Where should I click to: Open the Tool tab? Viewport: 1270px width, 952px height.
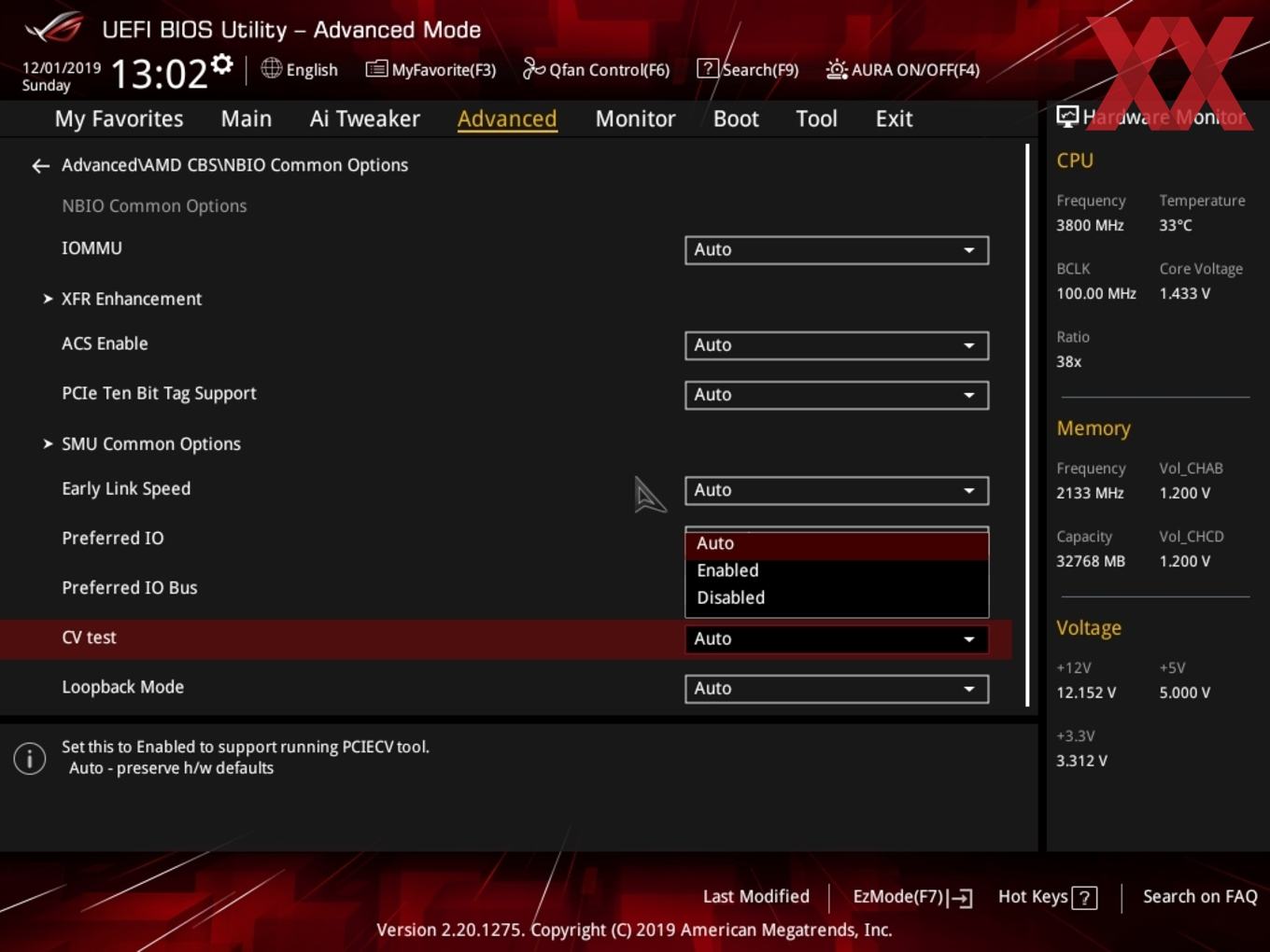(x=816, y=119)
